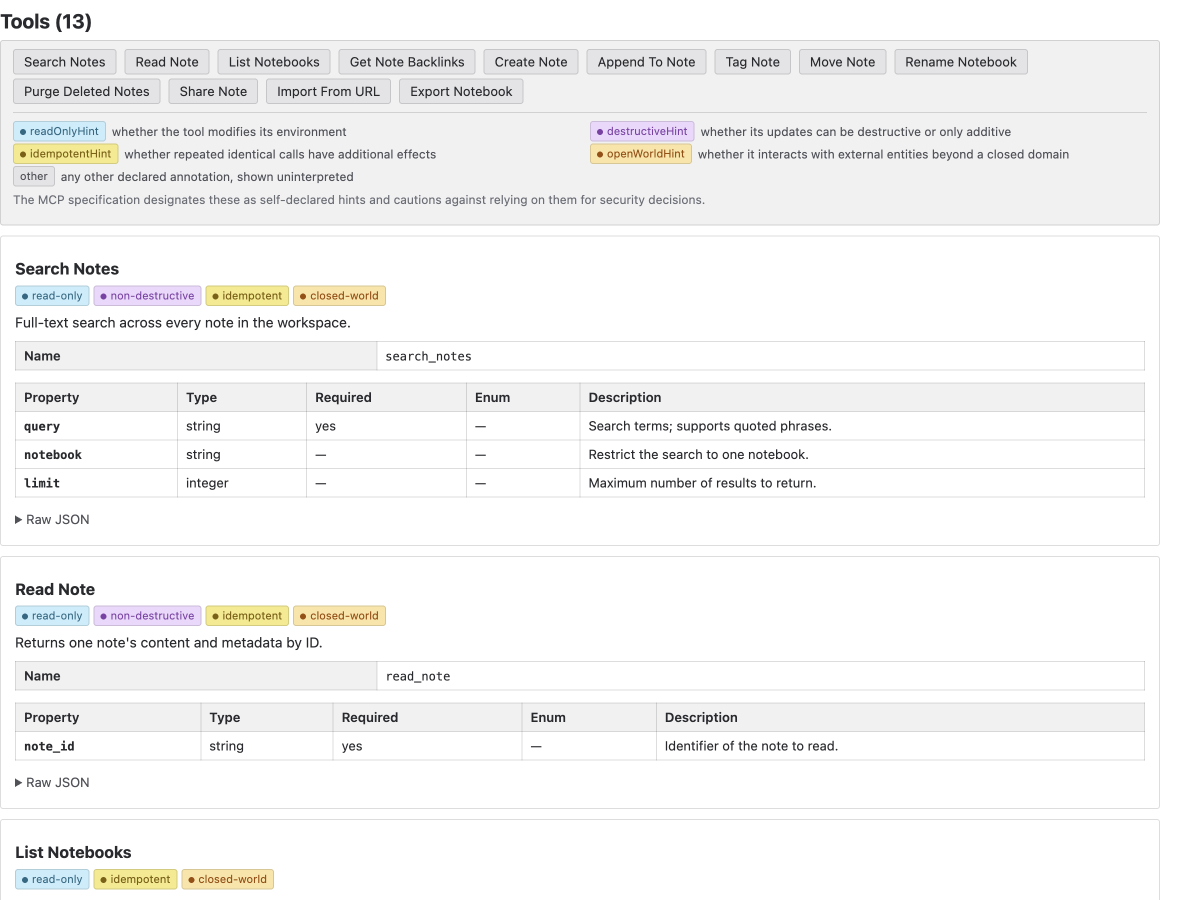Image resolution: width=1200 pixels, height=900 pixels.
Task: Click the closed-world badge under Read Note
Action: click(339, 616)
